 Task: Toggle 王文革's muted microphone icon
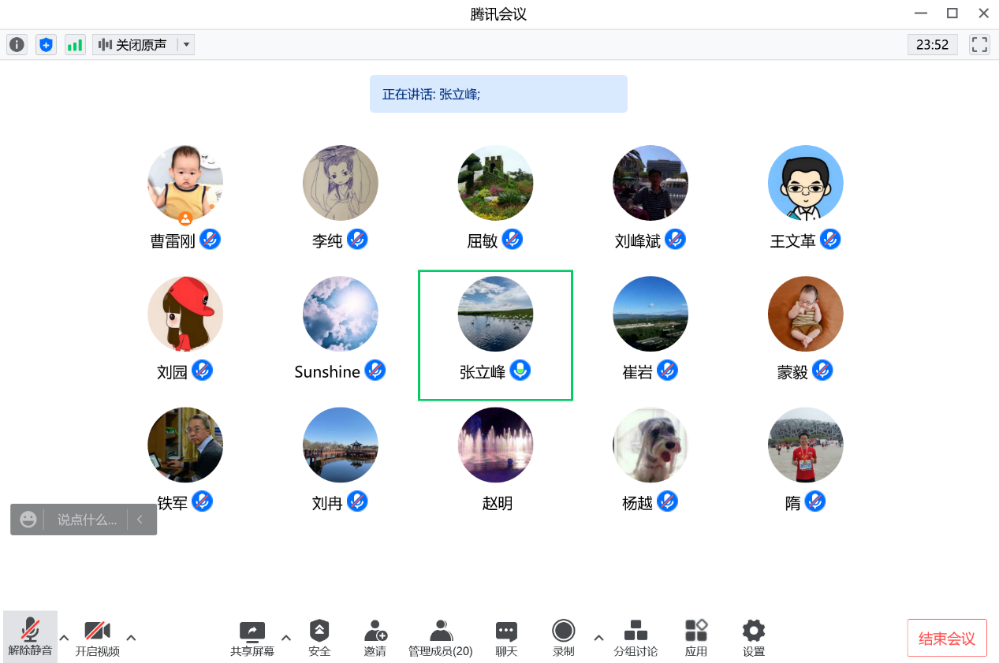pyautogui.click(x=830, y=239)
